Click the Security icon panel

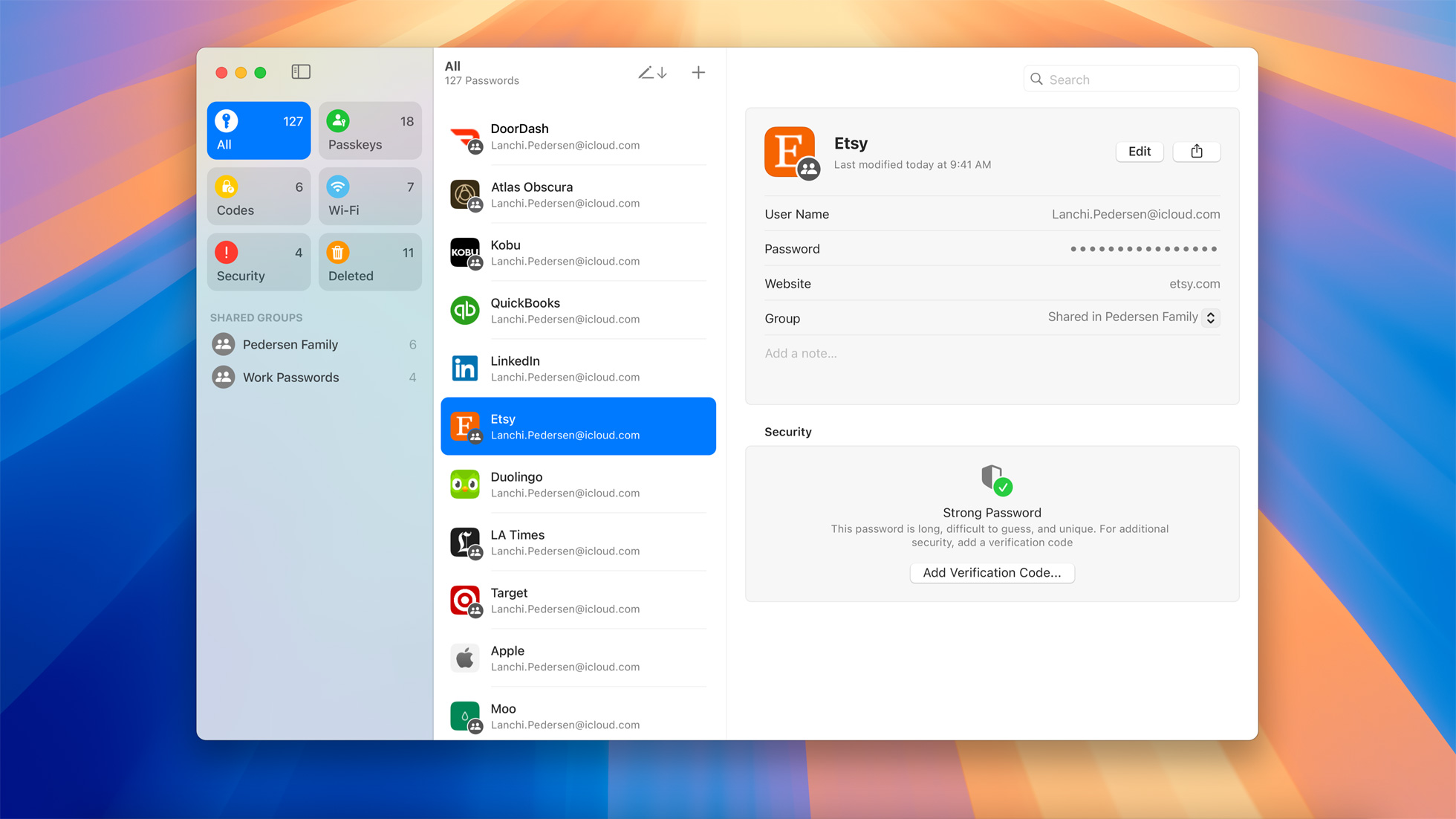(x=258, y=262)
